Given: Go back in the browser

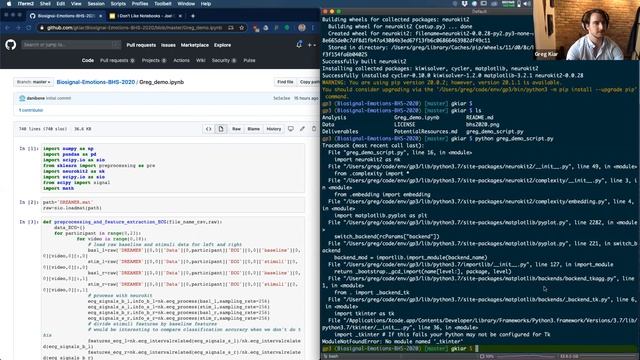Looking at the screenshot, I should tap(7, 28).
